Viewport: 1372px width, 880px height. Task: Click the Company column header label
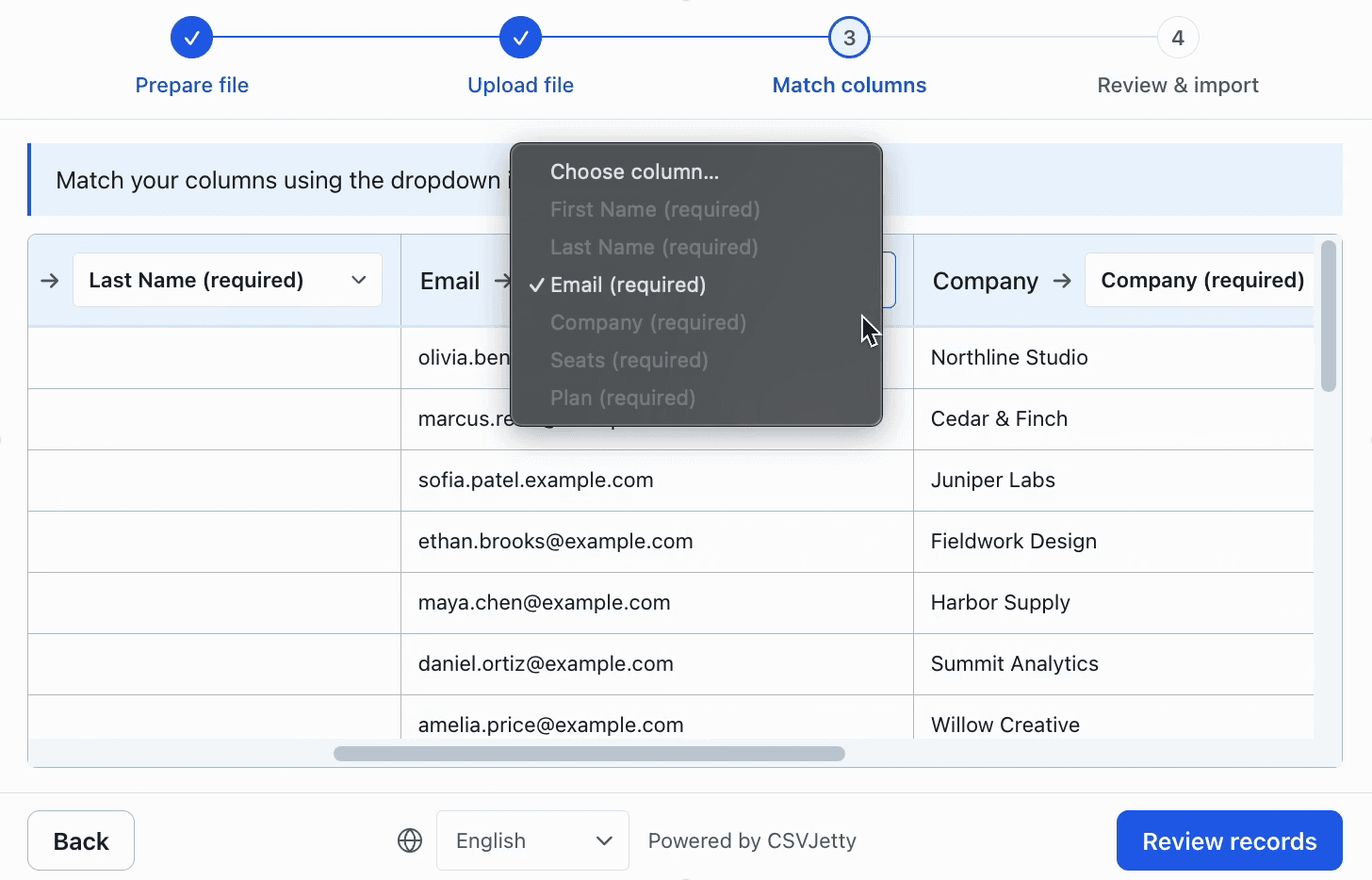click(x=985, y=281)
